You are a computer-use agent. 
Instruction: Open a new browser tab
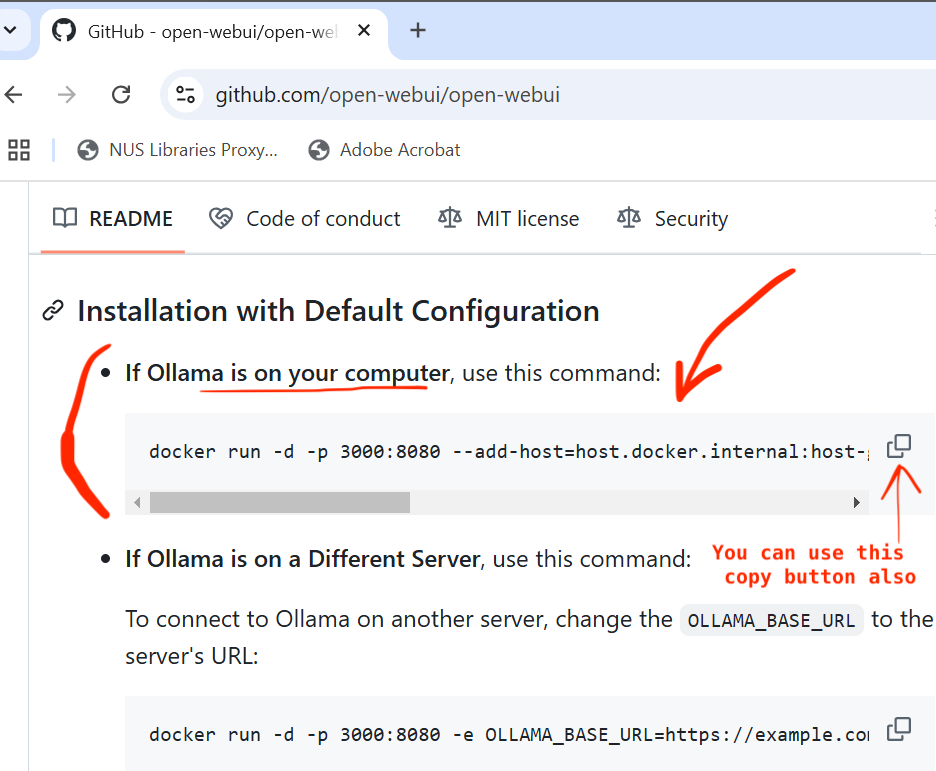point(418,30)
